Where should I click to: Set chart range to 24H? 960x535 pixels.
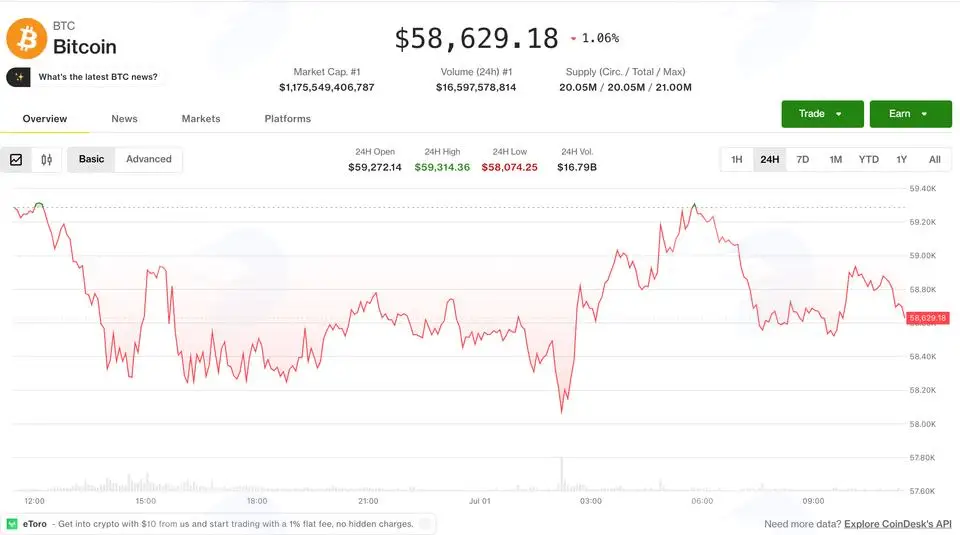click(770, 160)
